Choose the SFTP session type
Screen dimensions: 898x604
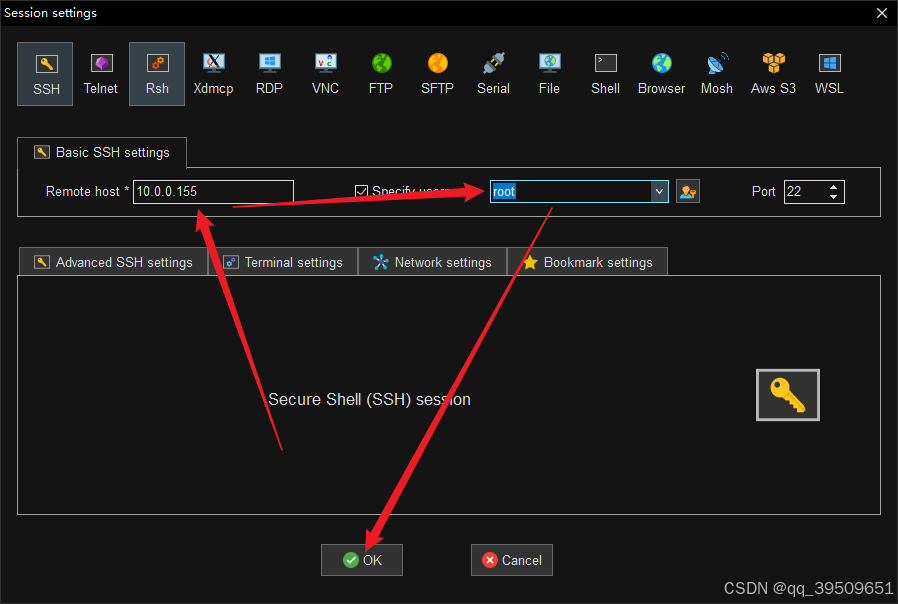(x=437, y=74)
